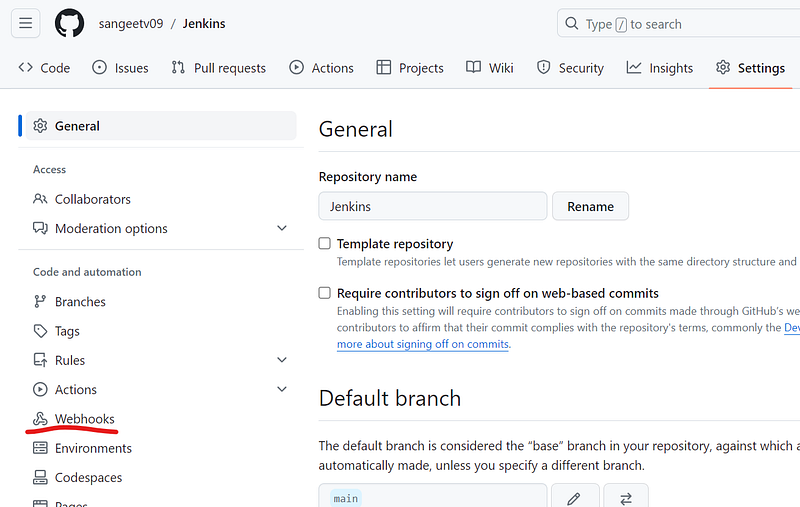The width and height of the screenshot is (800, 507).
Task: Click the Security shield icon
Action: coord(544,67)
